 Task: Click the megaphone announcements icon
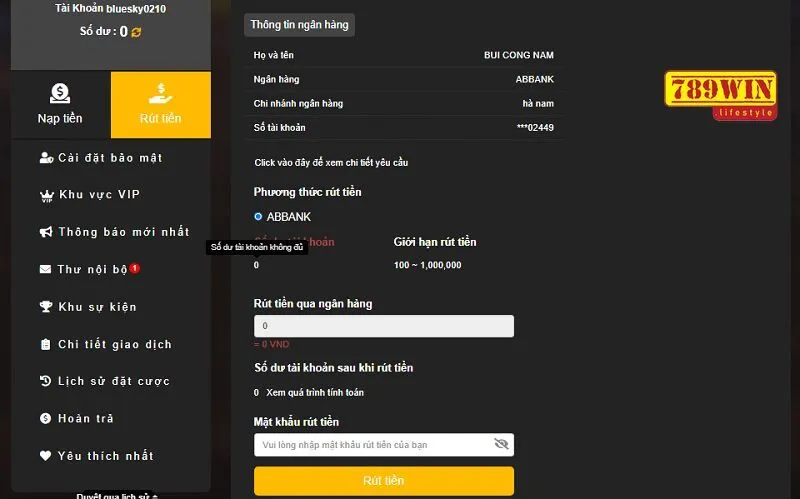click(x=46, y=232)
